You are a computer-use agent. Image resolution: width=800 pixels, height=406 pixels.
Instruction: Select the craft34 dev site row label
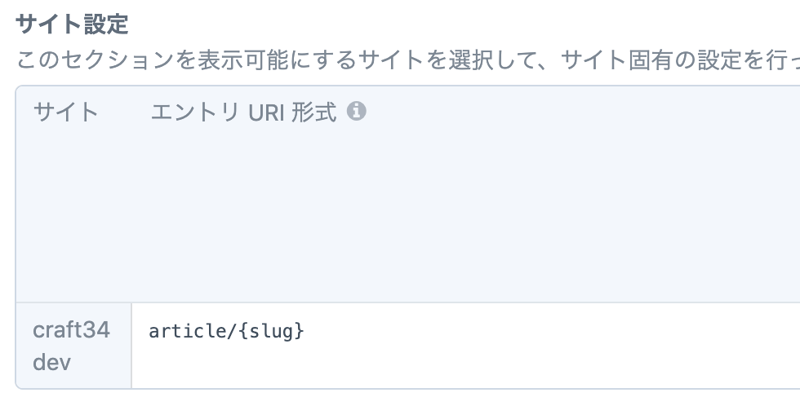(72, 345)
